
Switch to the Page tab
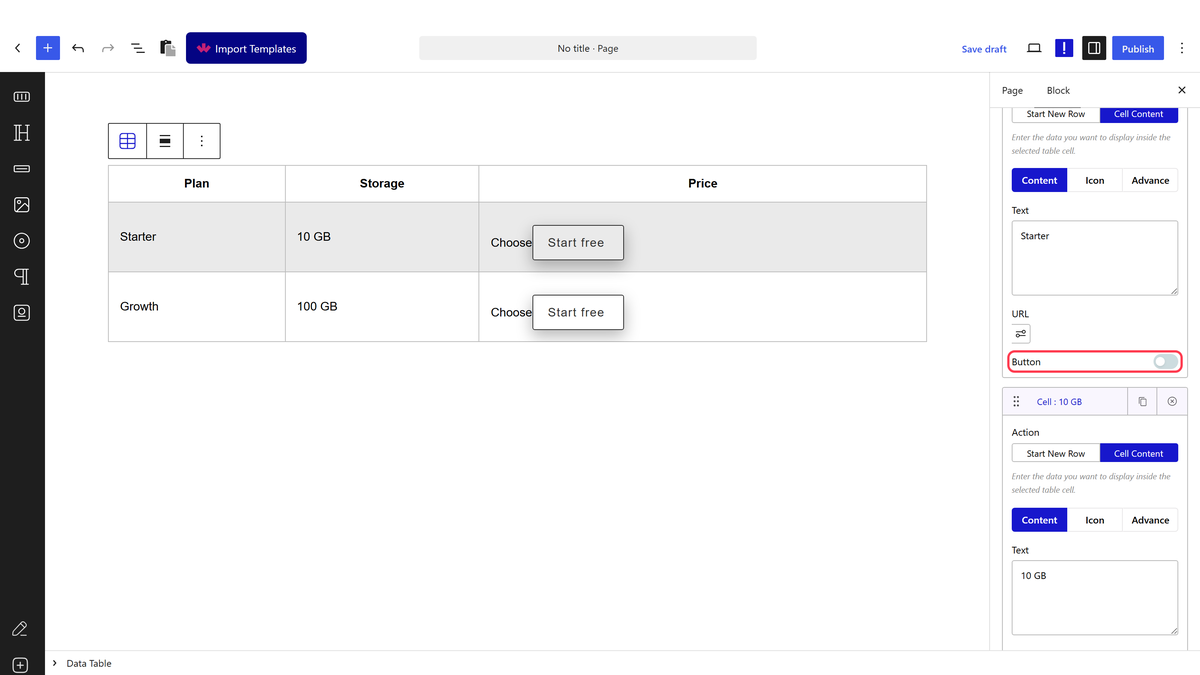1012,90
